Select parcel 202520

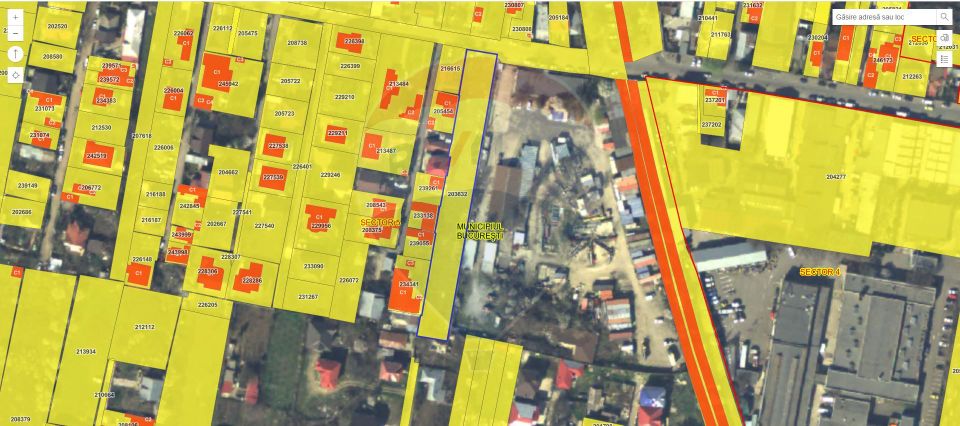coord(57,27)
